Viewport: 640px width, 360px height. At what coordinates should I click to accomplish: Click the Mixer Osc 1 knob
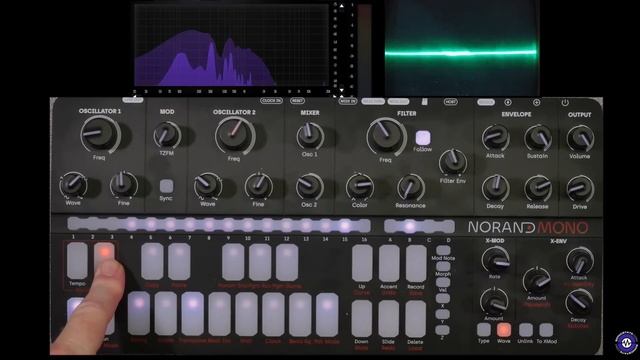(310, 136)
